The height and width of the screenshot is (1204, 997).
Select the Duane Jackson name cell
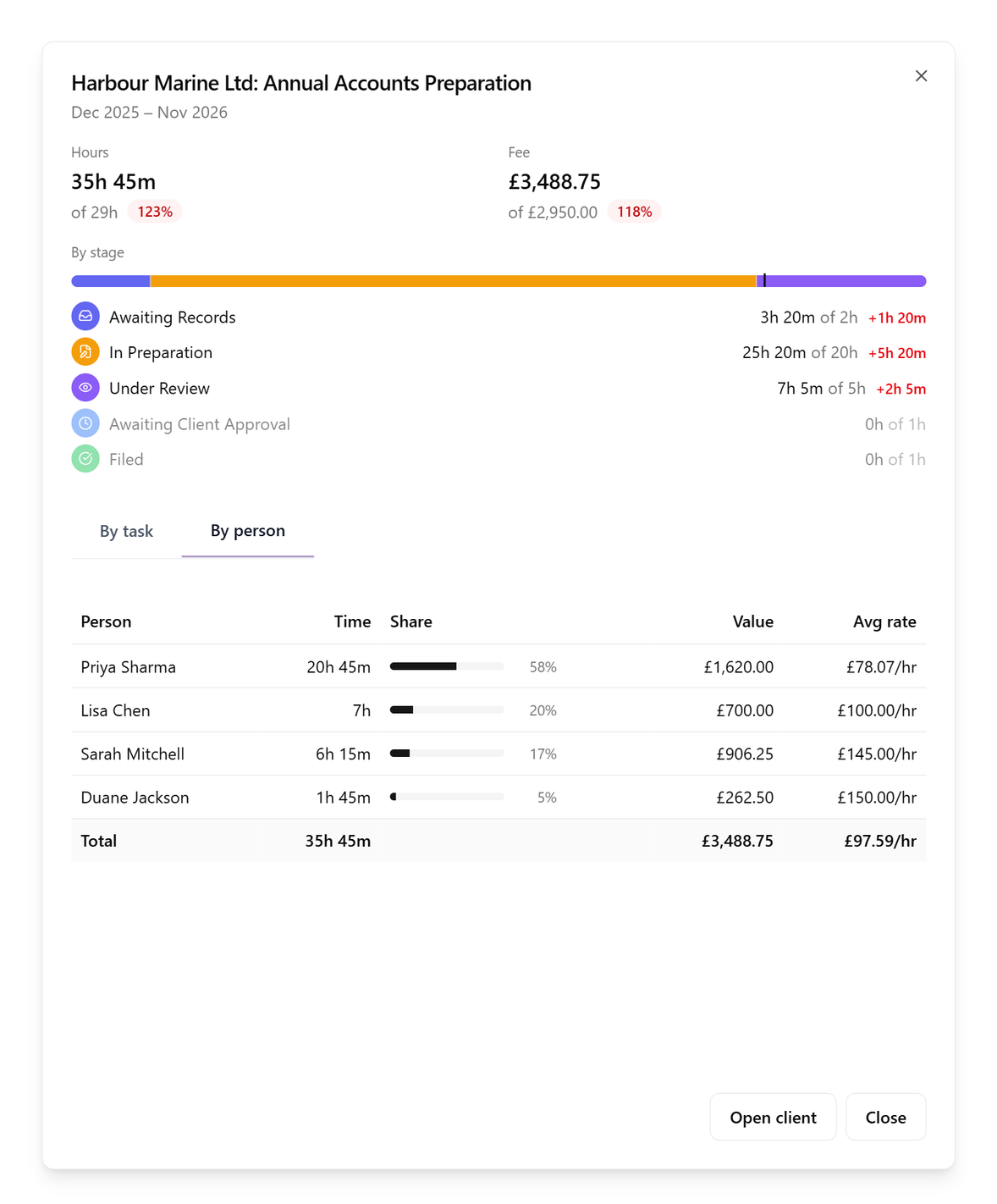(135, 798)
